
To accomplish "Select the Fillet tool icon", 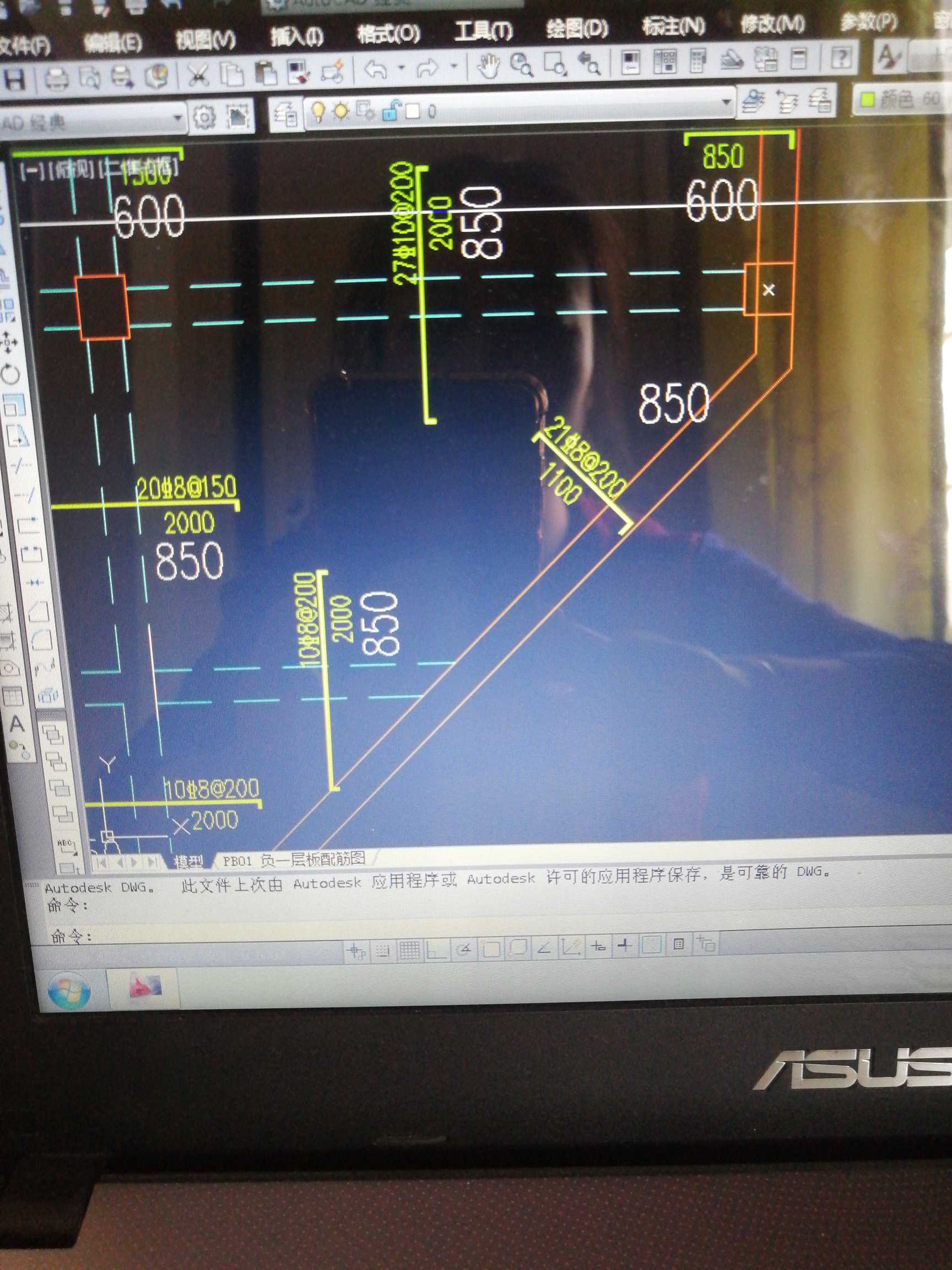I will 41,640.
